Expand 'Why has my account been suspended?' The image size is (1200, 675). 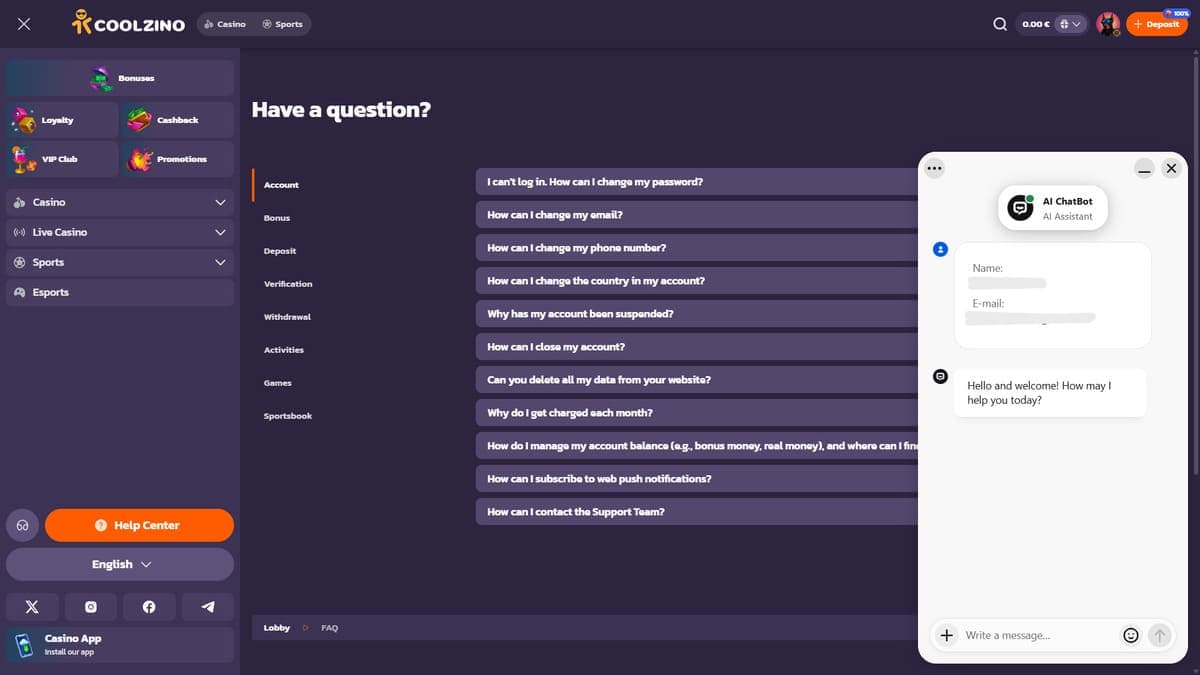(x=697, y=314)
